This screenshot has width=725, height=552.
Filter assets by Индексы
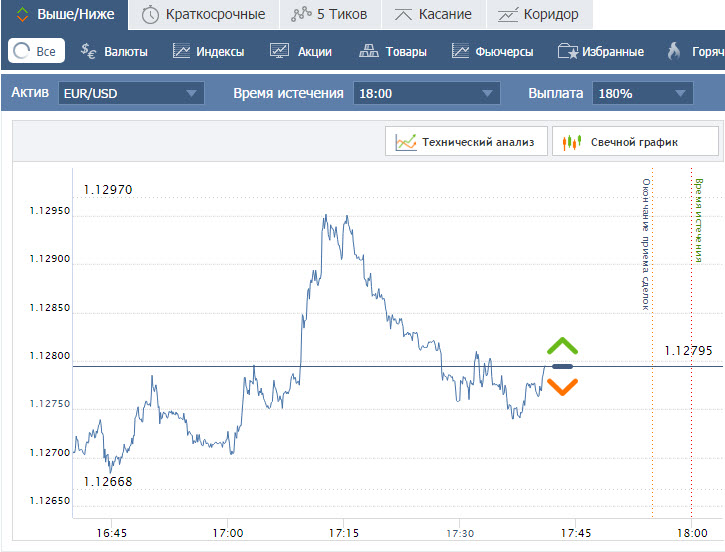[x=208, y=51]
